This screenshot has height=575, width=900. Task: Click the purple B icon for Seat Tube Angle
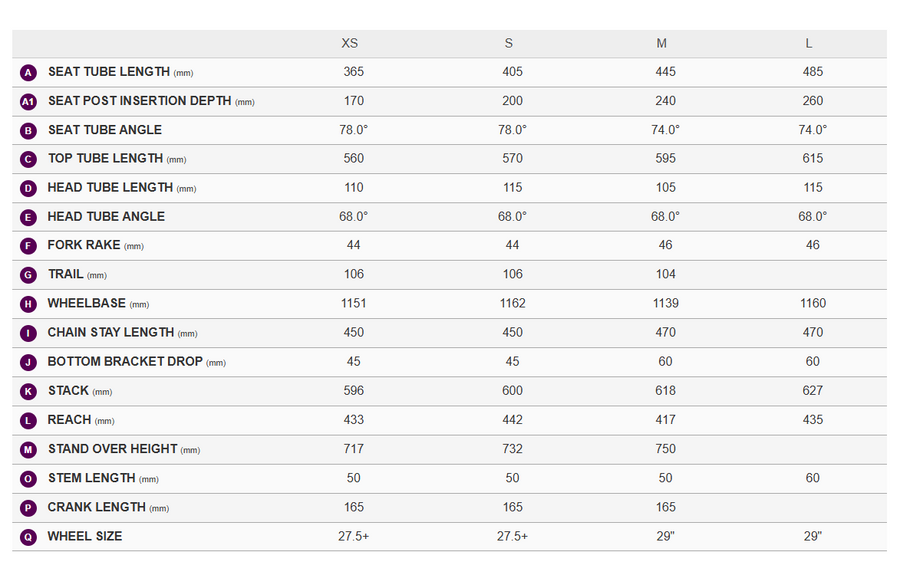pos(28,130)
